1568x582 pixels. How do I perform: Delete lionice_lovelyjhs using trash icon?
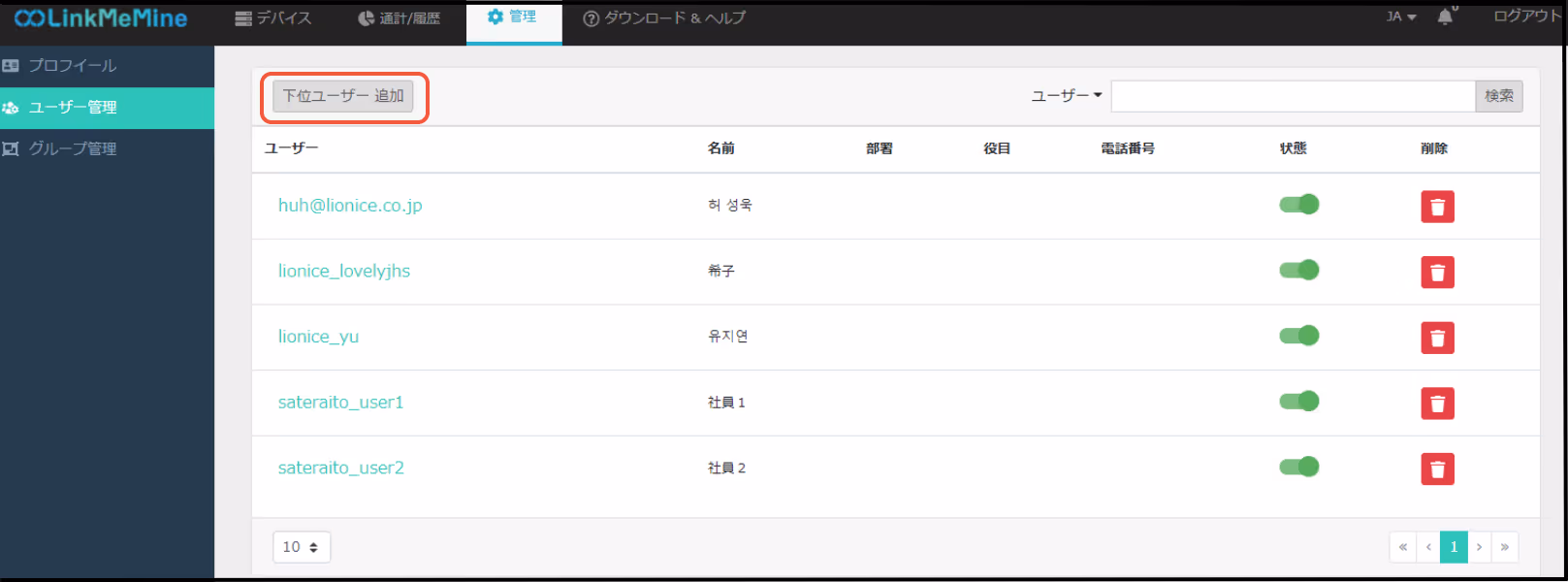tap(1437, 273)
